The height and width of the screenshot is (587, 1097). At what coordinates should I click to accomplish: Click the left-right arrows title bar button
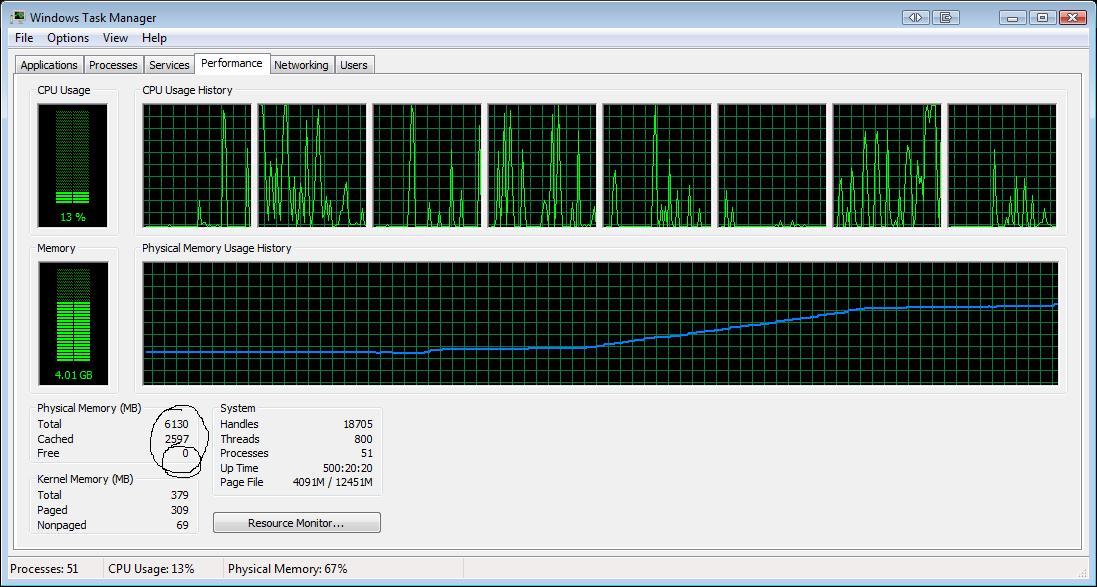click(916, 17)
